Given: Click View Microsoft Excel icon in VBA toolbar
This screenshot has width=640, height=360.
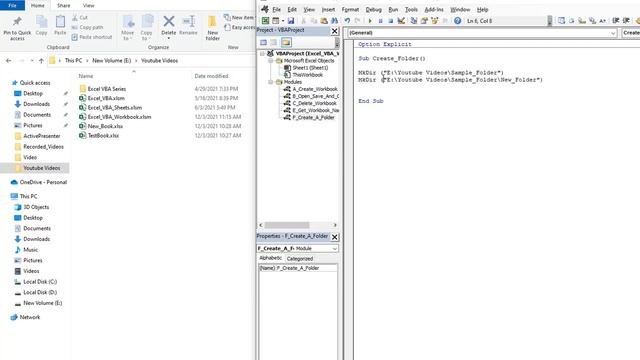Looking at the screenshot, I should [x=265, y=21].
